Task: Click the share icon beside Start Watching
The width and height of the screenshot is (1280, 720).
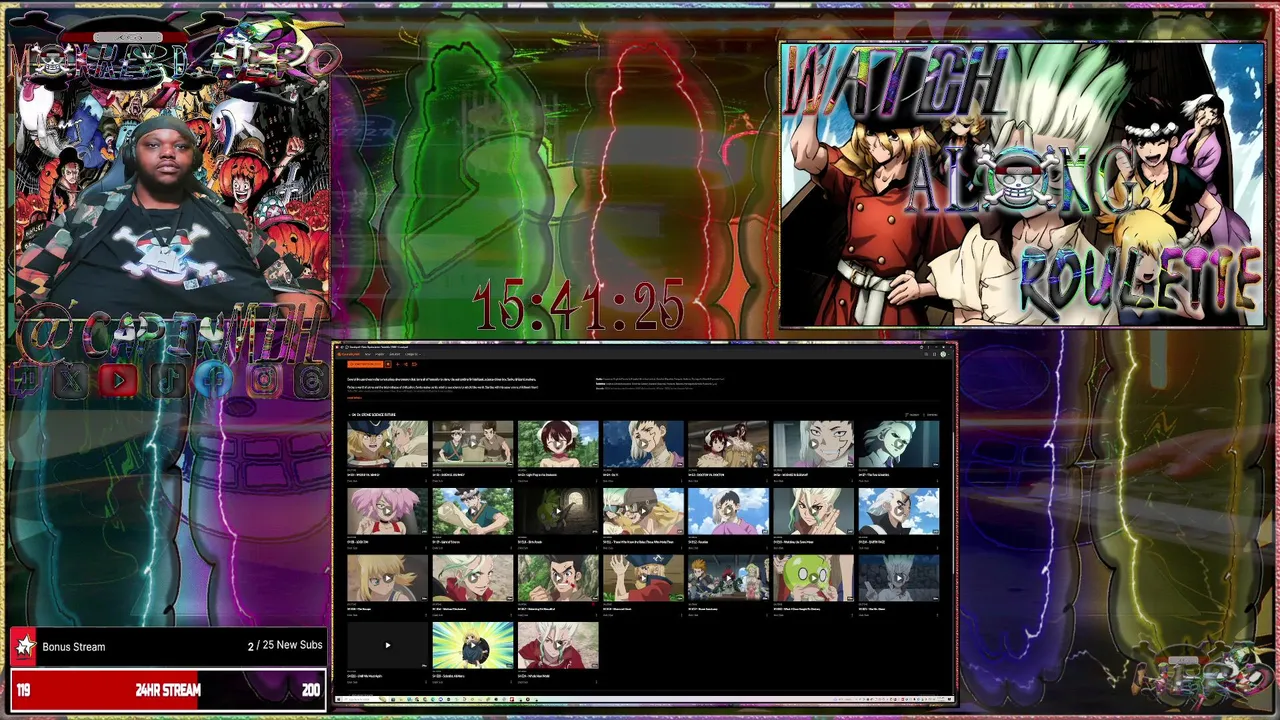Action: (x=406, y=364)
